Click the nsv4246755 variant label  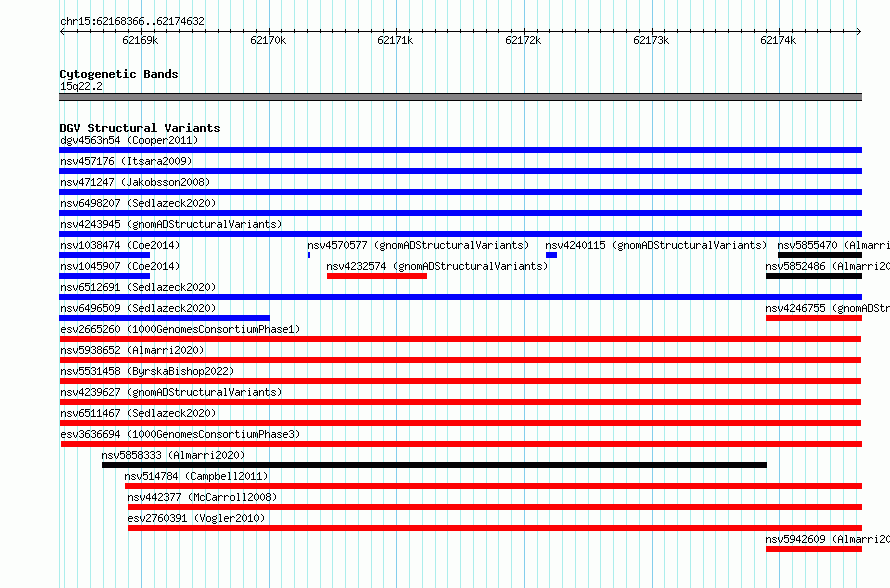(x=828, y=308)
